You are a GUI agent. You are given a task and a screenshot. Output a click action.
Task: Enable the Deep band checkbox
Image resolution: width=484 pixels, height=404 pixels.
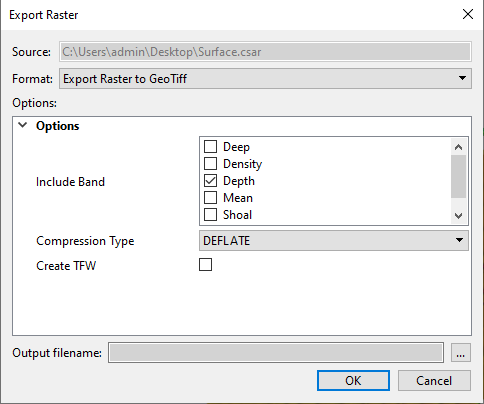pyautogui.click(x=210, y=146)
